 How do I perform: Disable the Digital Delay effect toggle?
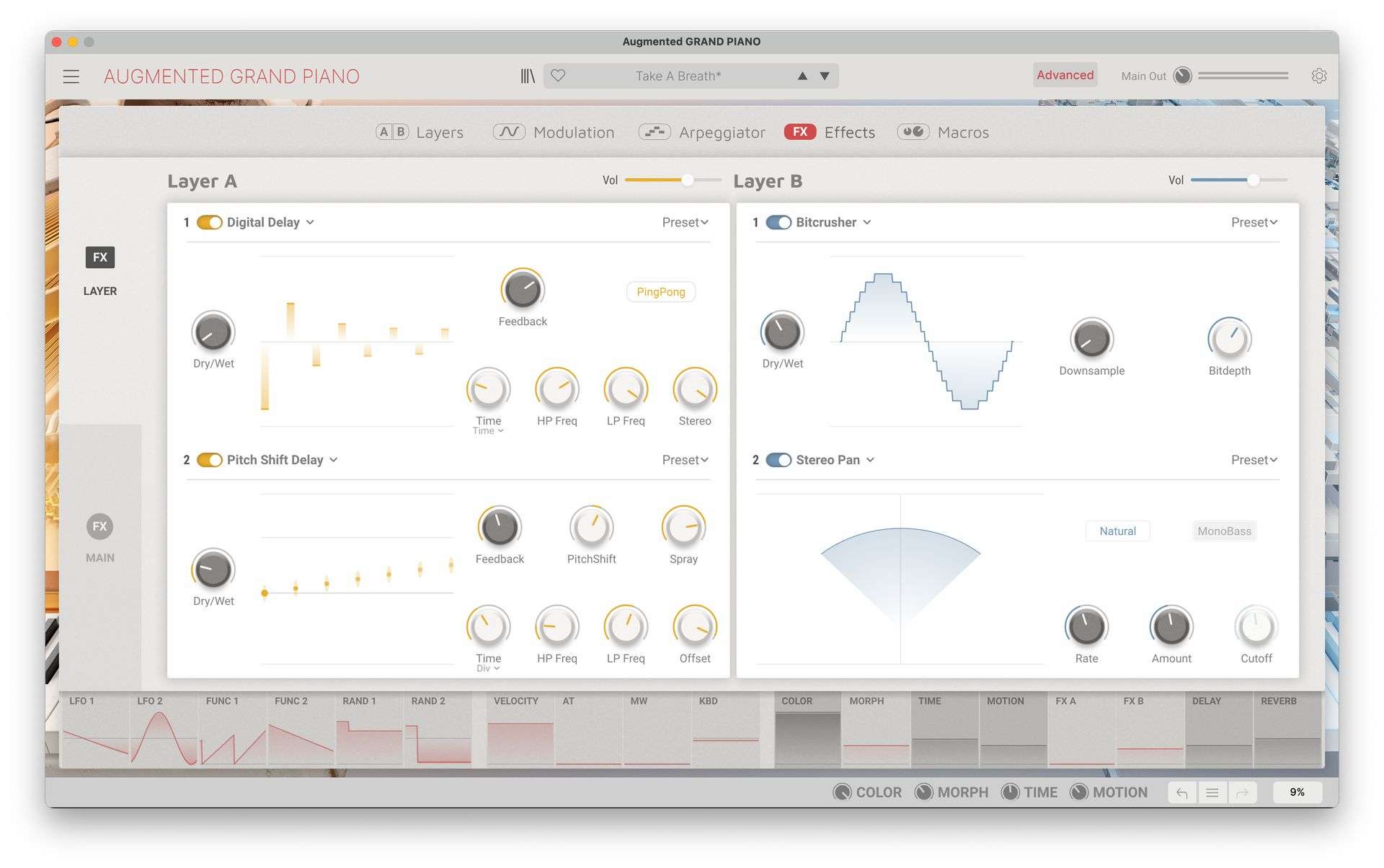pos(209,222)
